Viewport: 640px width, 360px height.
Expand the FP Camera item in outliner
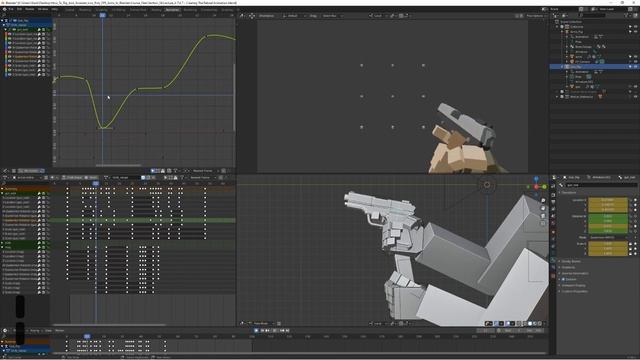click(x=567, y=62)
